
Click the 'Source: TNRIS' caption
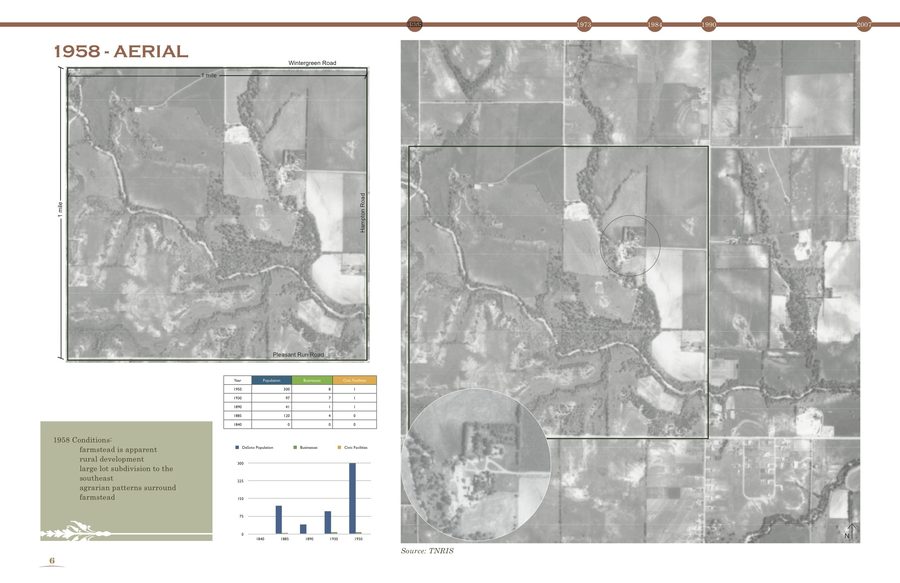point(427,551)
